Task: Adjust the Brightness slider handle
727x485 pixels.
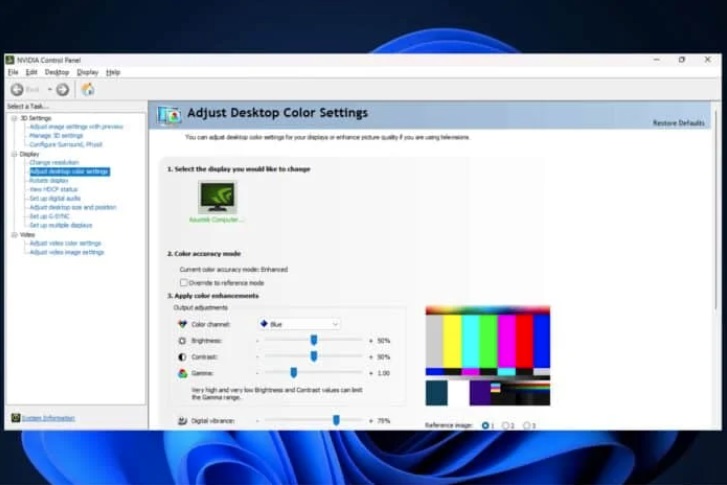Action: [x=314, y=340]
